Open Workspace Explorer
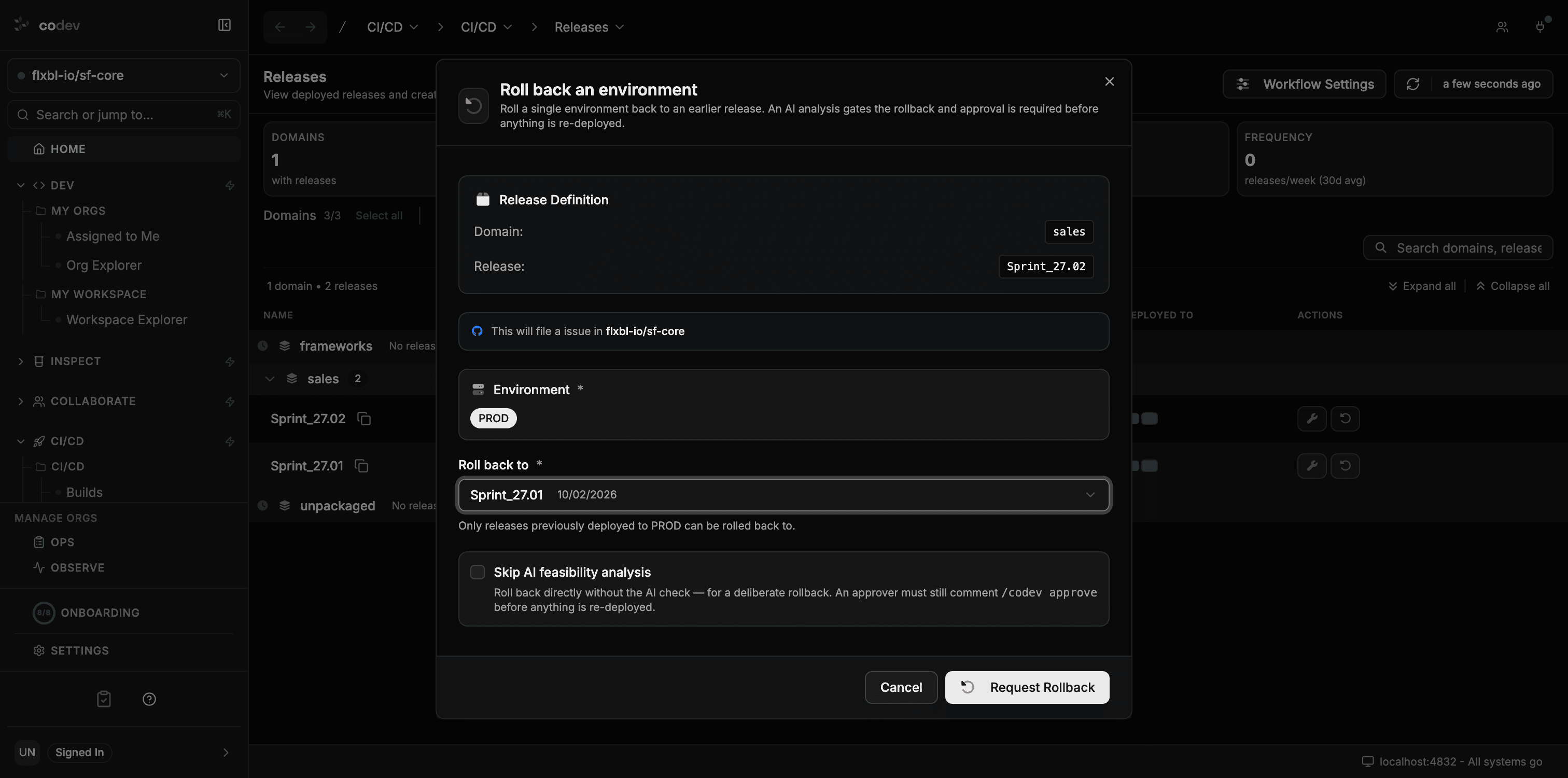The height and width of the screenshot is (778, 1568). (x=127, y=319)
